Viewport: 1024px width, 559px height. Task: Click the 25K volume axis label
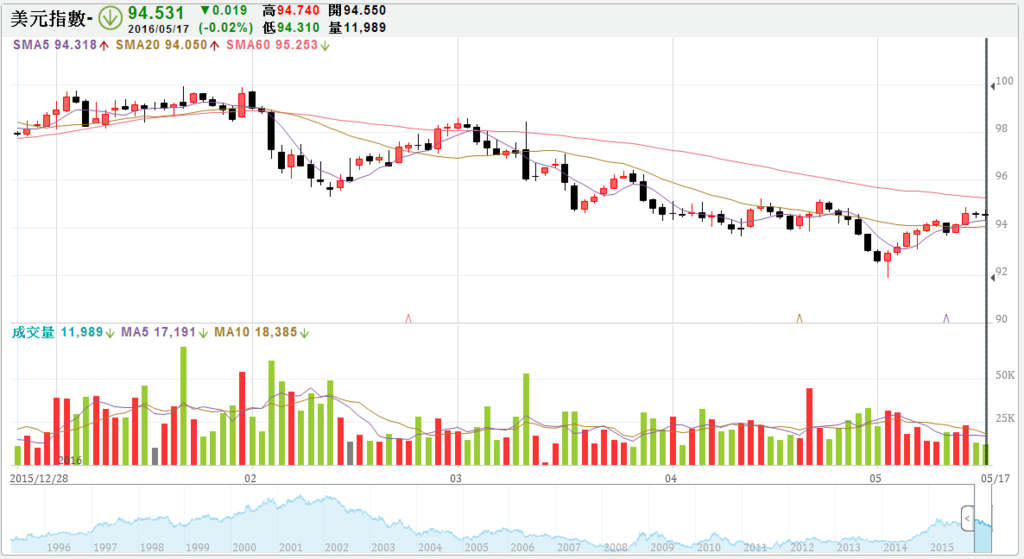click(x=1005, y=418)
